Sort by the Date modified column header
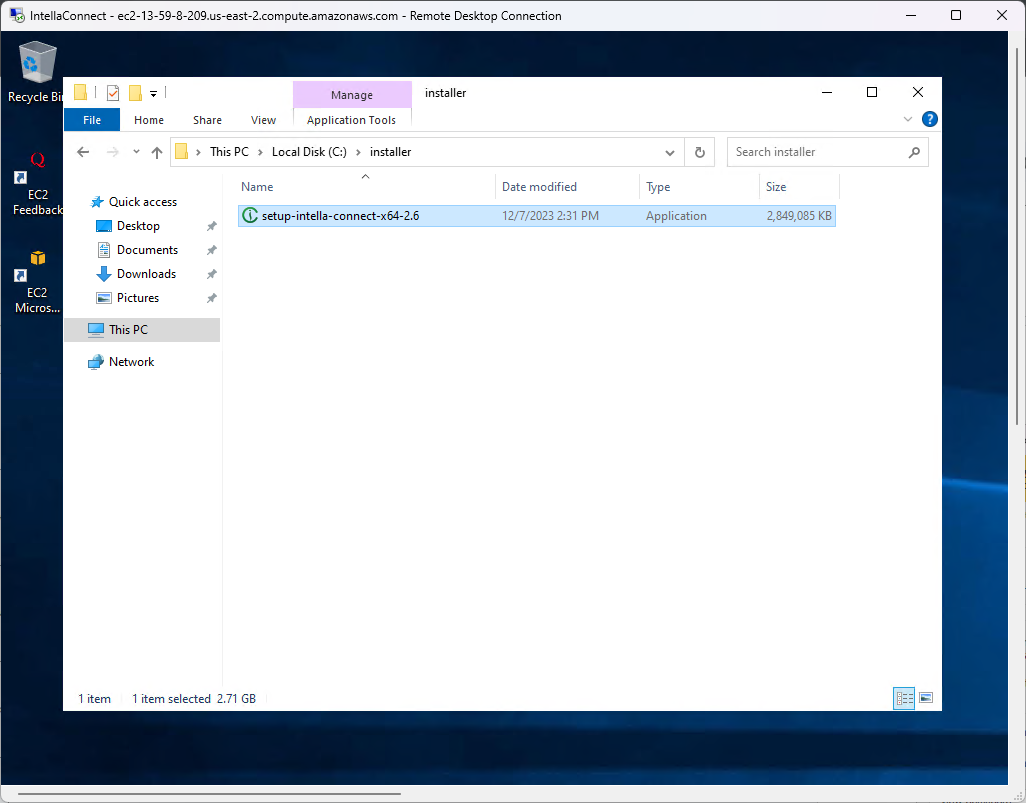The height and width of the screenshot is (803, 1026). 567,187
